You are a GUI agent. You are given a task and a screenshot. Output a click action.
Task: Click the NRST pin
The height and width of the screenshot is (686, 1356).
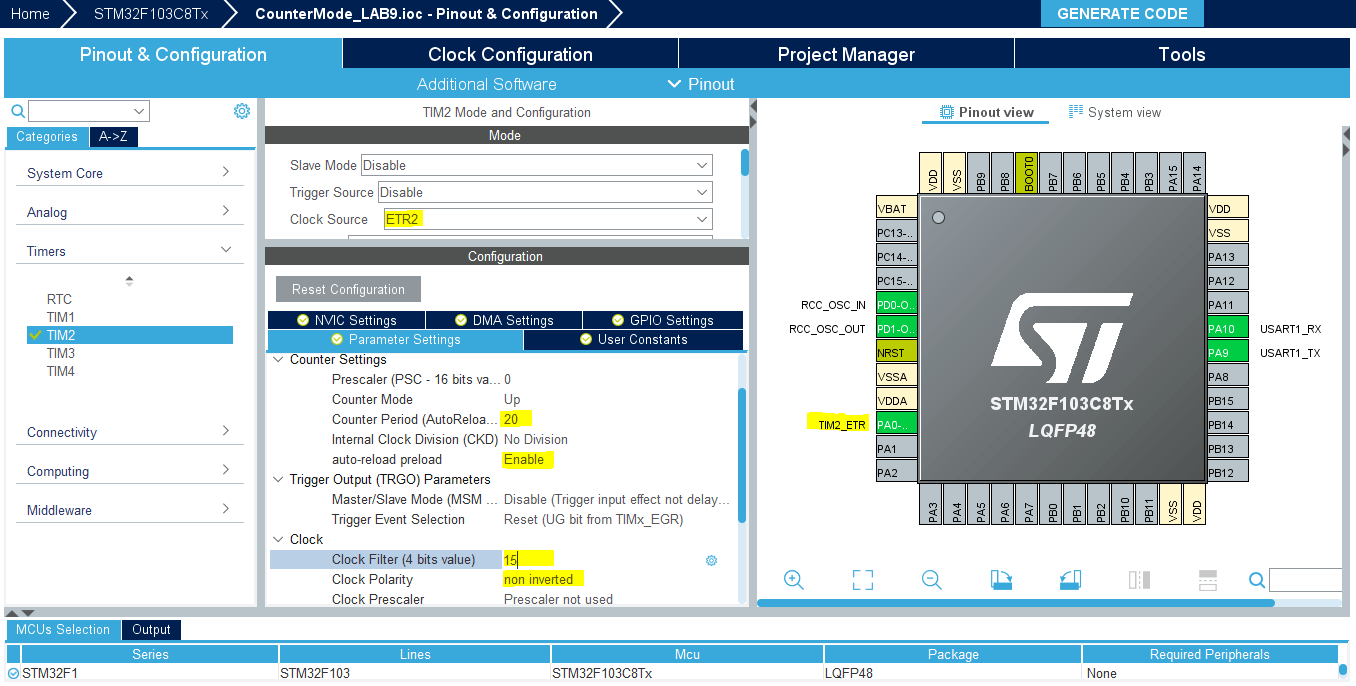click(896, 353)
